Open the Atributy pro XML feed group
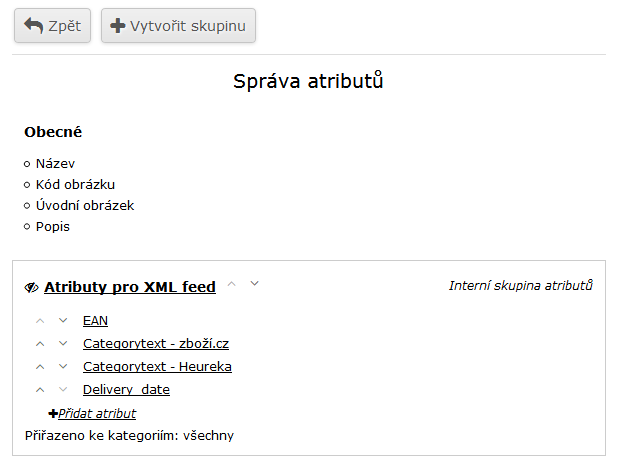The width and height of the screenshot is (617, 463). coord(130,287)
